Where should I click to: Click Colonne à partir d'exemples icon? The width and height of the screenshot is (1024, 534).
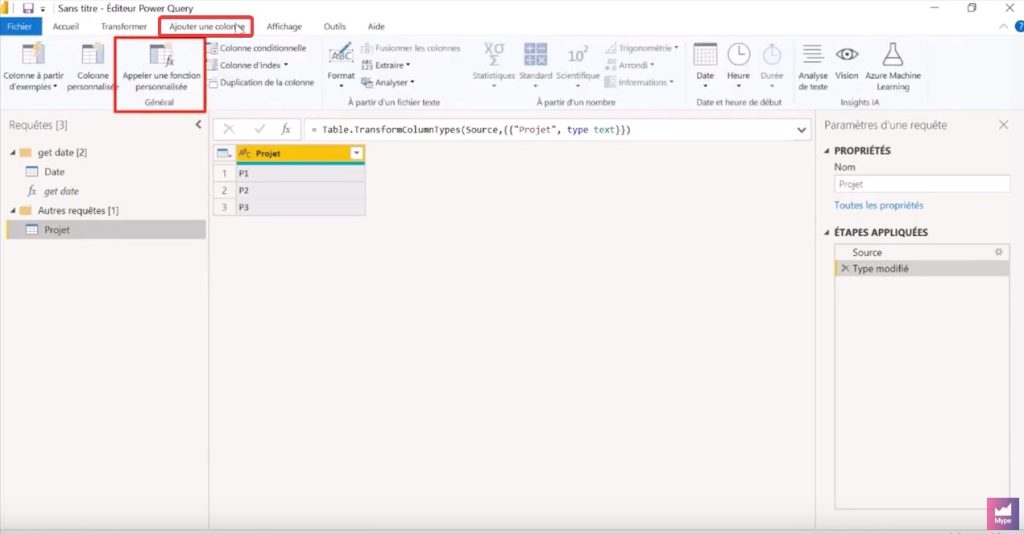pyautogui.click(x=33, y=54)
